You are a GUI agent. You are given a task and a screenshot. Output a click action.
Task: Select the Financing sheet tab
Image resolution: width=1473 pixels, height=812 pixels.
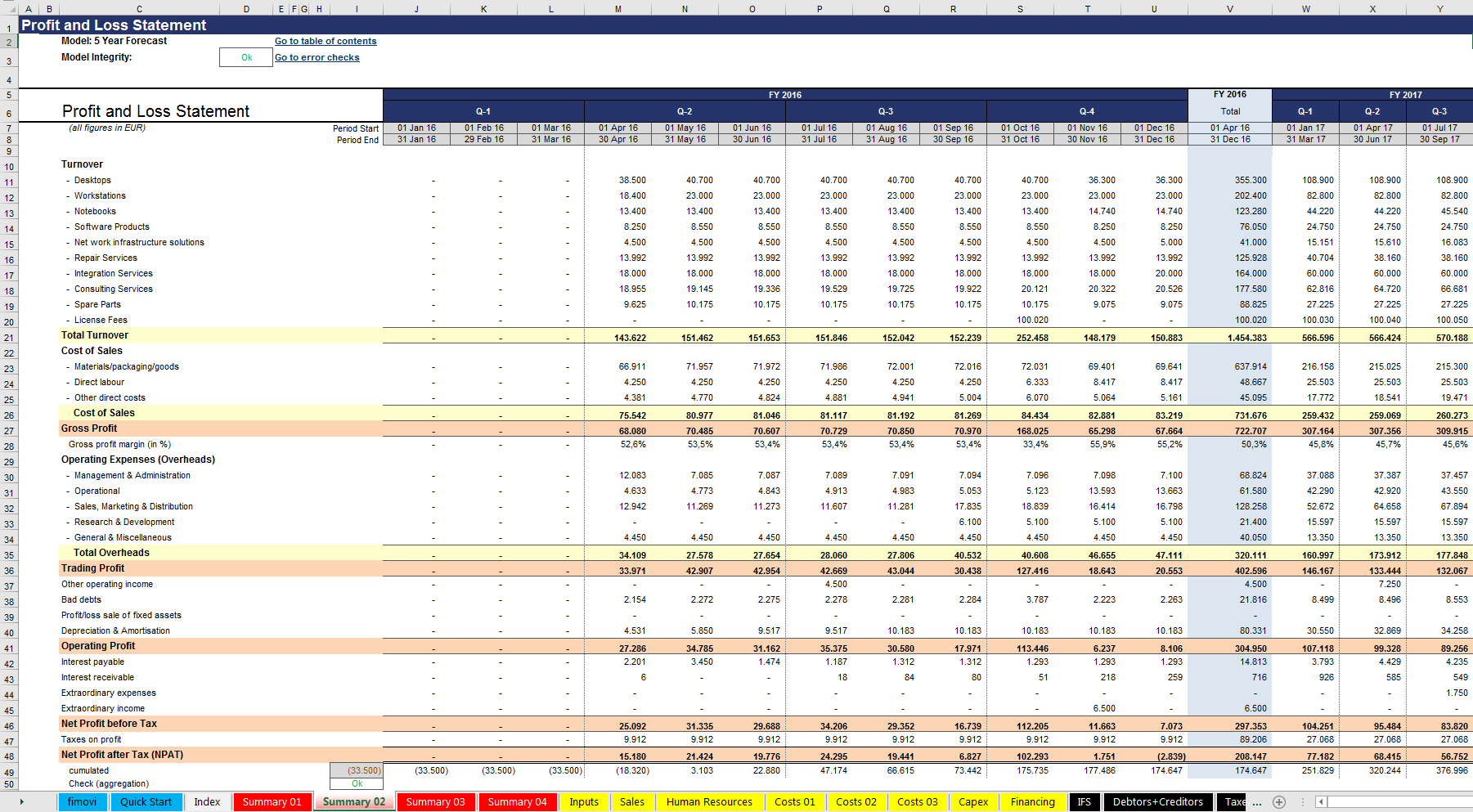[1032, 802]
